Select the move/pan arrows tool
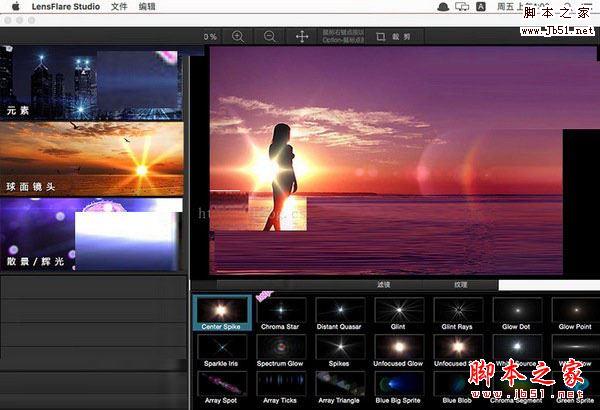The width and height of the screenshot is (600, 410). tap(301, 36)
